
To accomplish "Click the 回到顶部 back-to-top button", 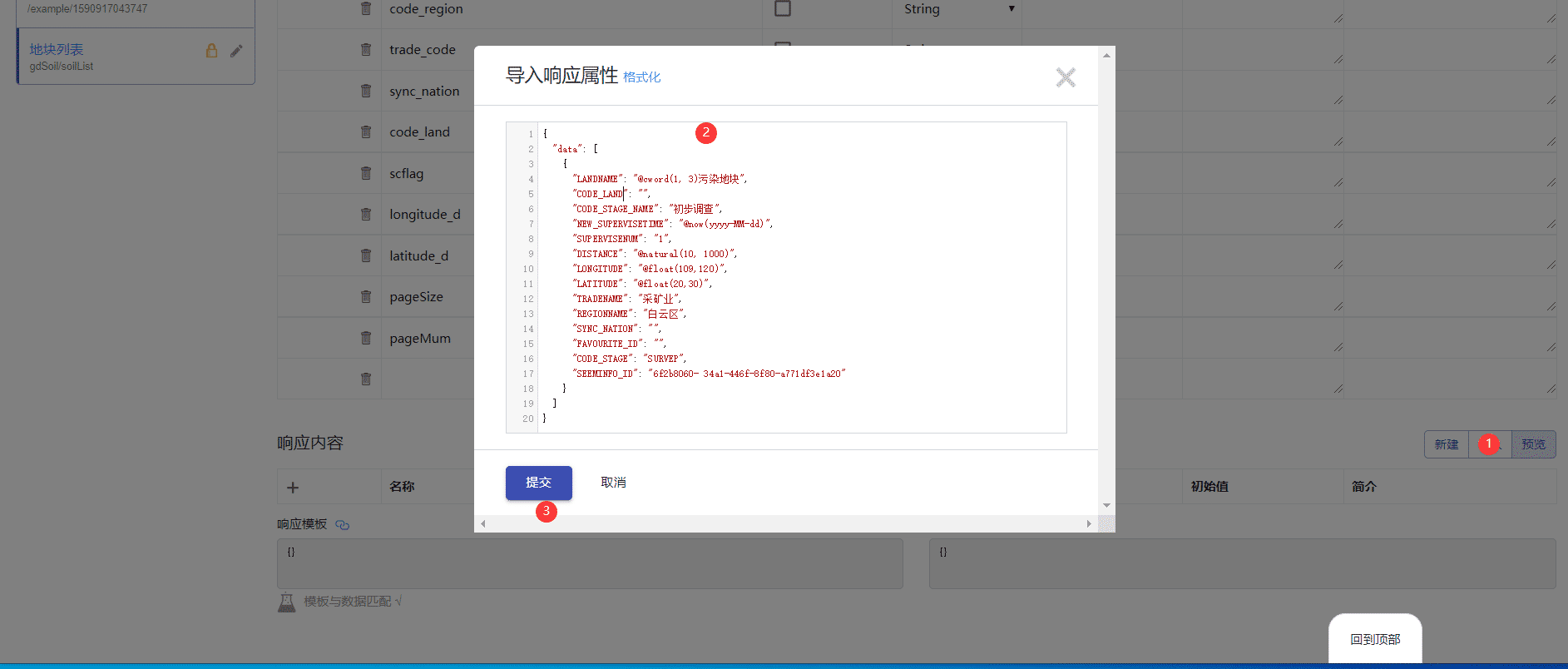I will [x=1375, y=639].
